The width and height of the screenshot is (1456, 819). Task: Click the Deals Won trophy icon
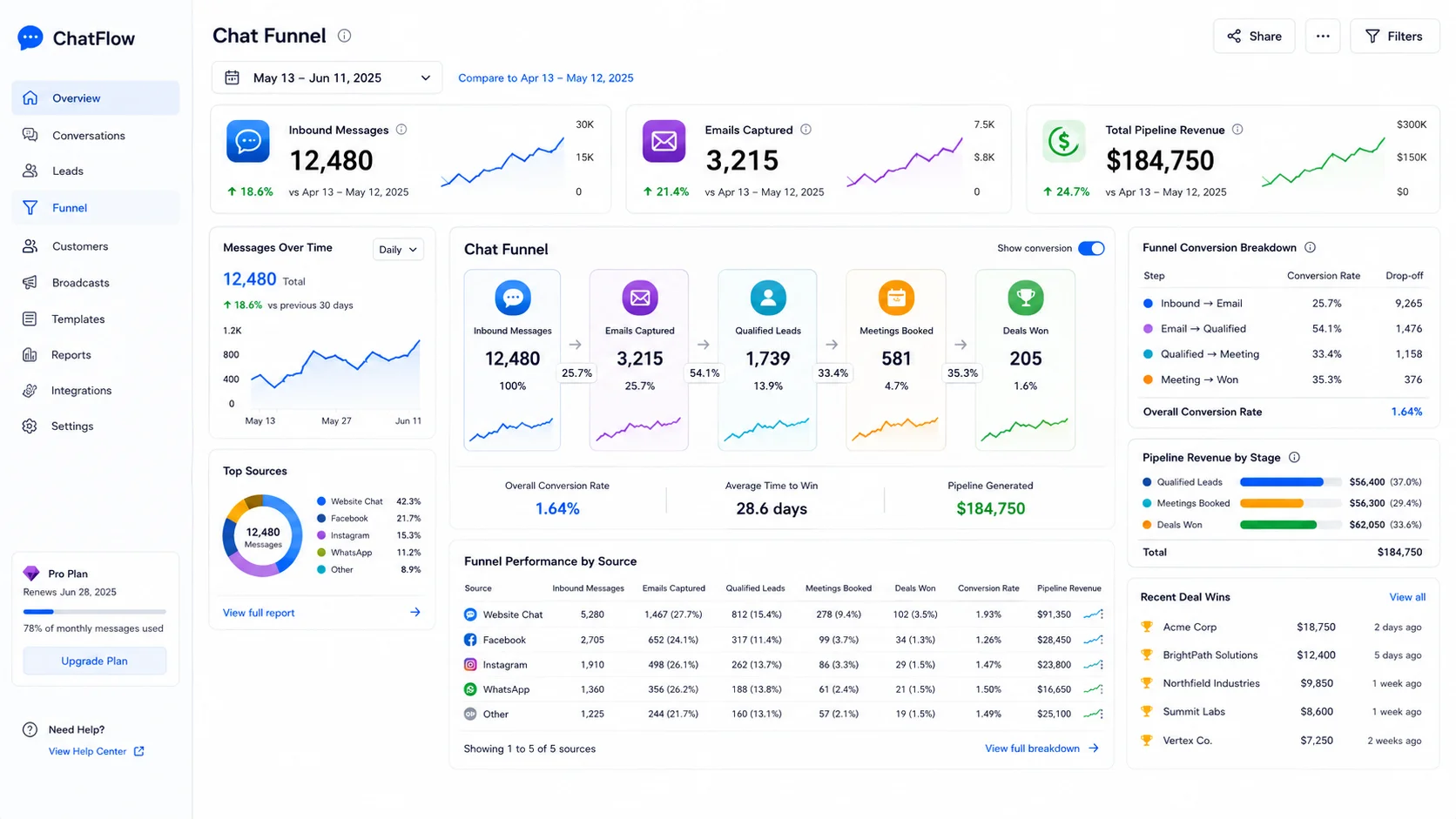point(1026,298)
